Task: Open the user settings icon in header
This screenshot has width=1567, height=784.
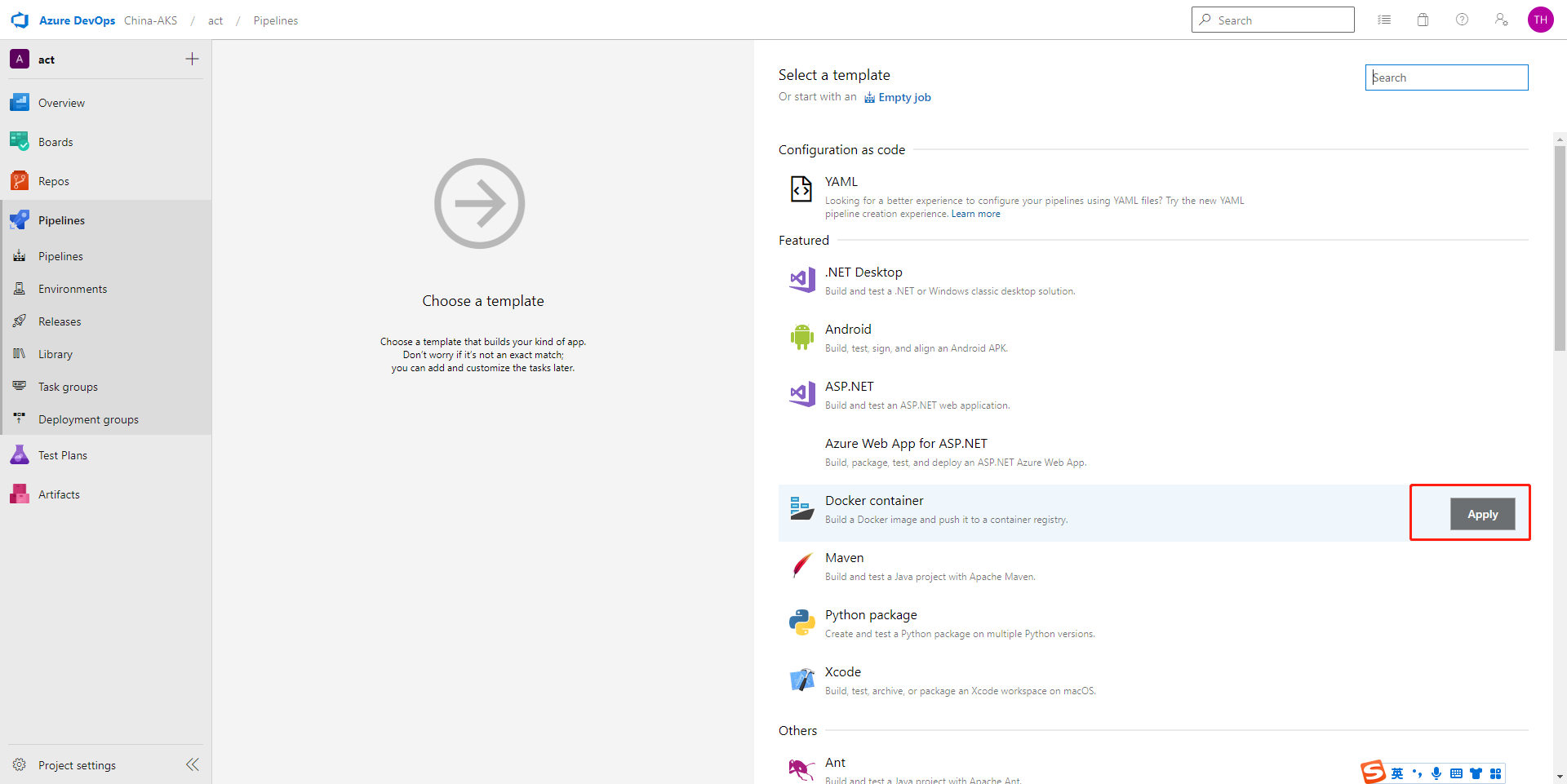Action: point(1501,20)
